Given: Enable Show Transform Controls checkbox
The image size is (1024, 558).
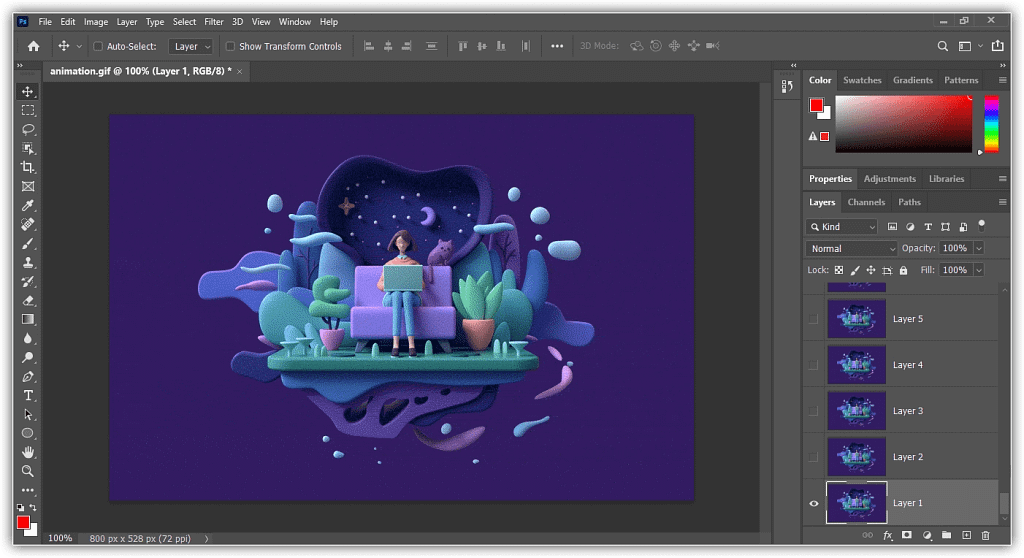Looking at the screenshot, I should pos(230,46).
